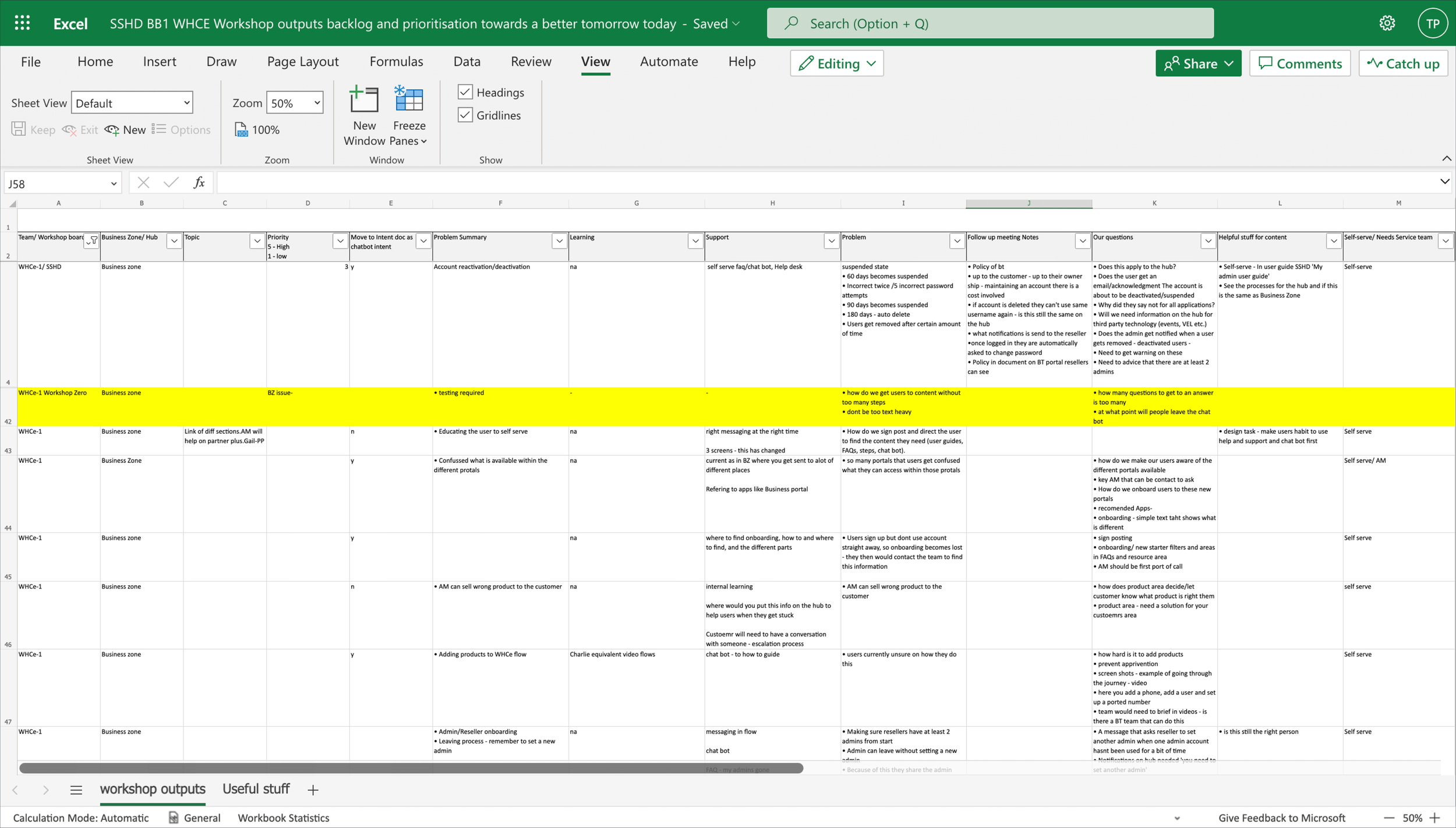
Task: Switch to the Useful stuff sheet tab
Action: [256, 789]
